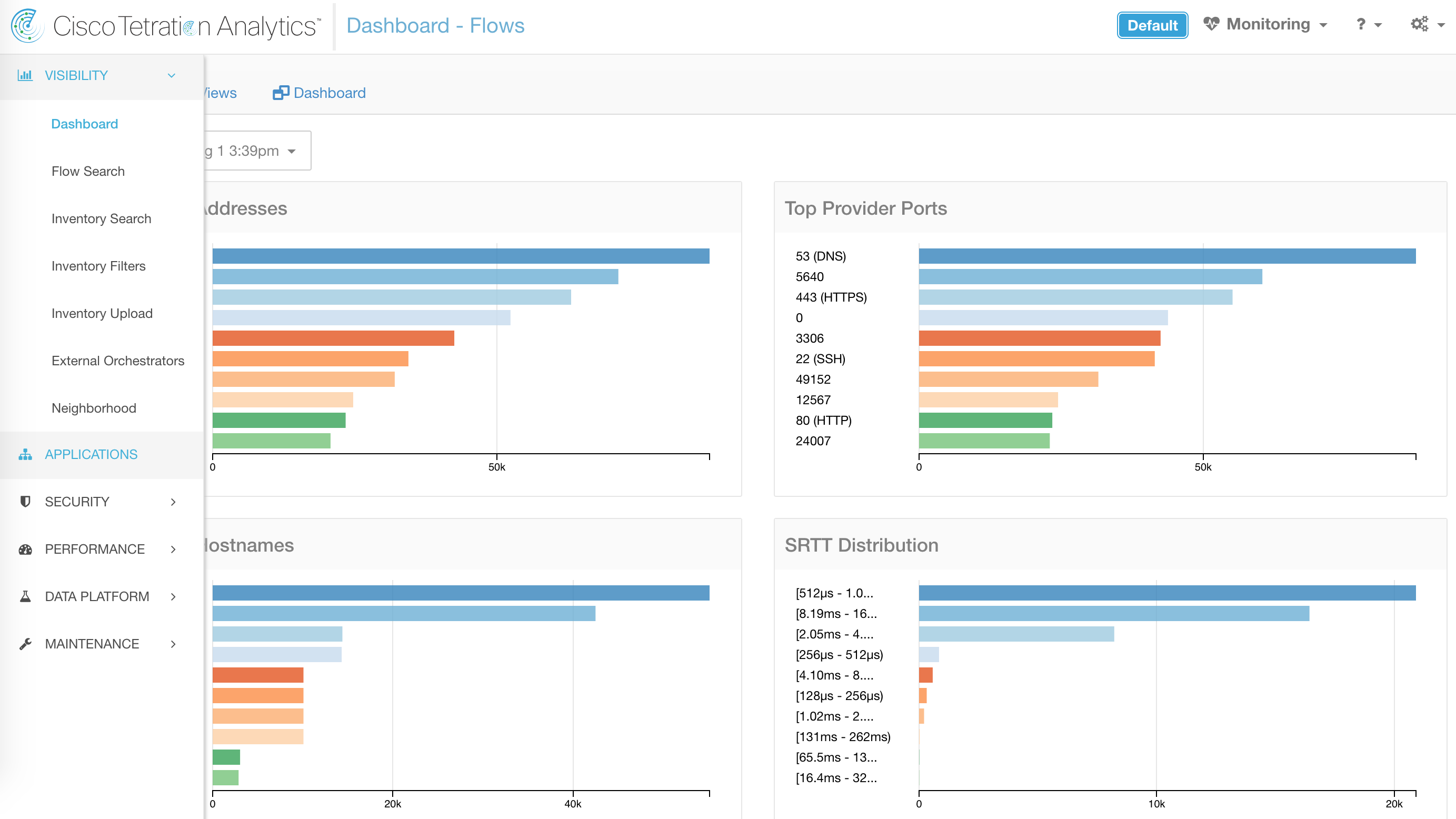Click the Cisco Tetration logo icon

pos(27,25)
